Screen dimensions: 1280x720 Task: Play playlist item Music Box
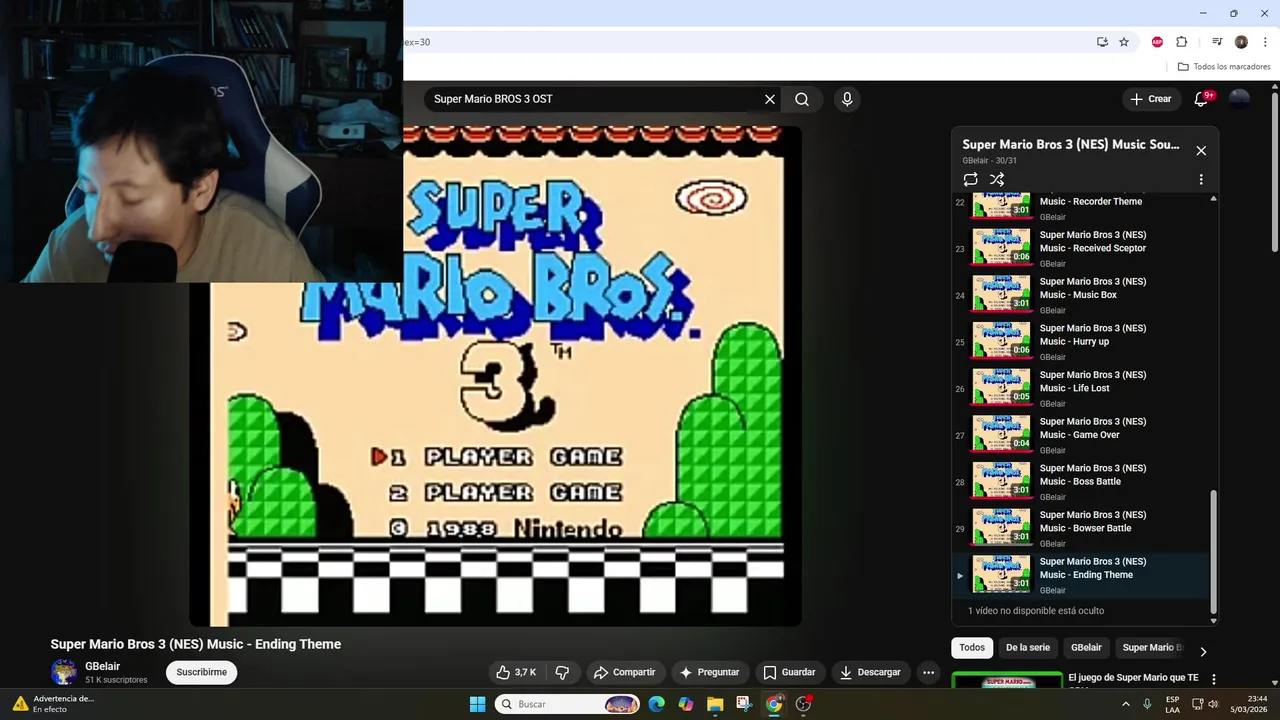pyautogui.click(x=1081, y=295)
